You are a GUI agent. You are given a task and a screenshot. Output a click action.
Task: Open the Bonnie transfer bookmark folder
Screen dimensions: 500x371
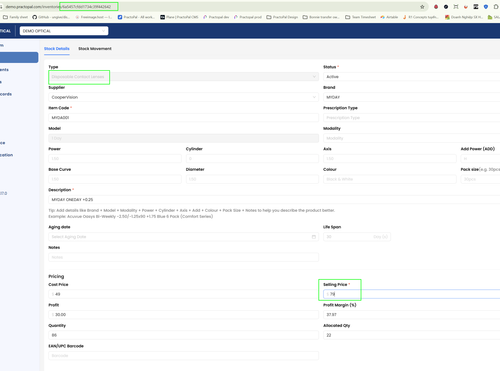pos(321,17)
